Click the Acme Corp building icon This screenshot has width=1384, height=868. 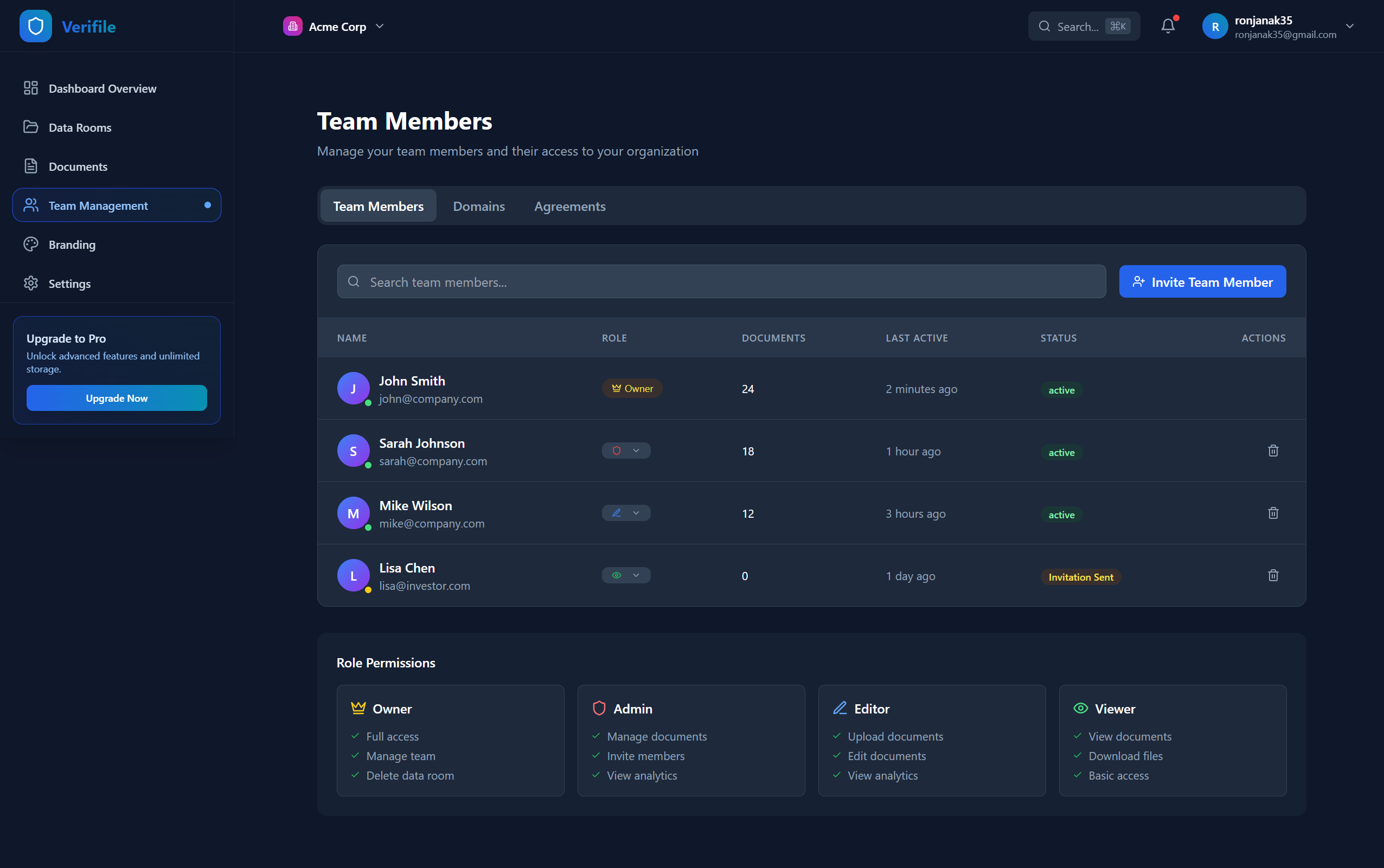(292, 27)
